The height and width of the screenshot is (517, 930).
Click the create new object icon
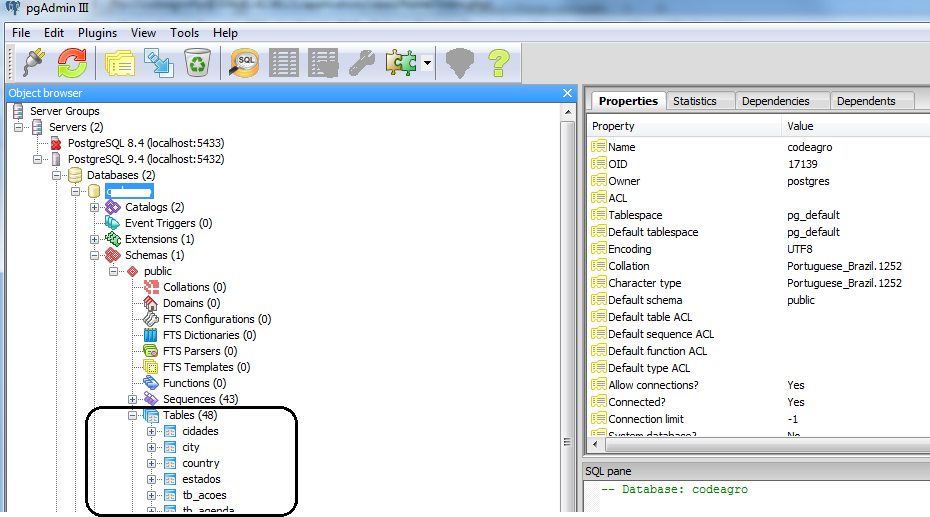click(158, 63)
